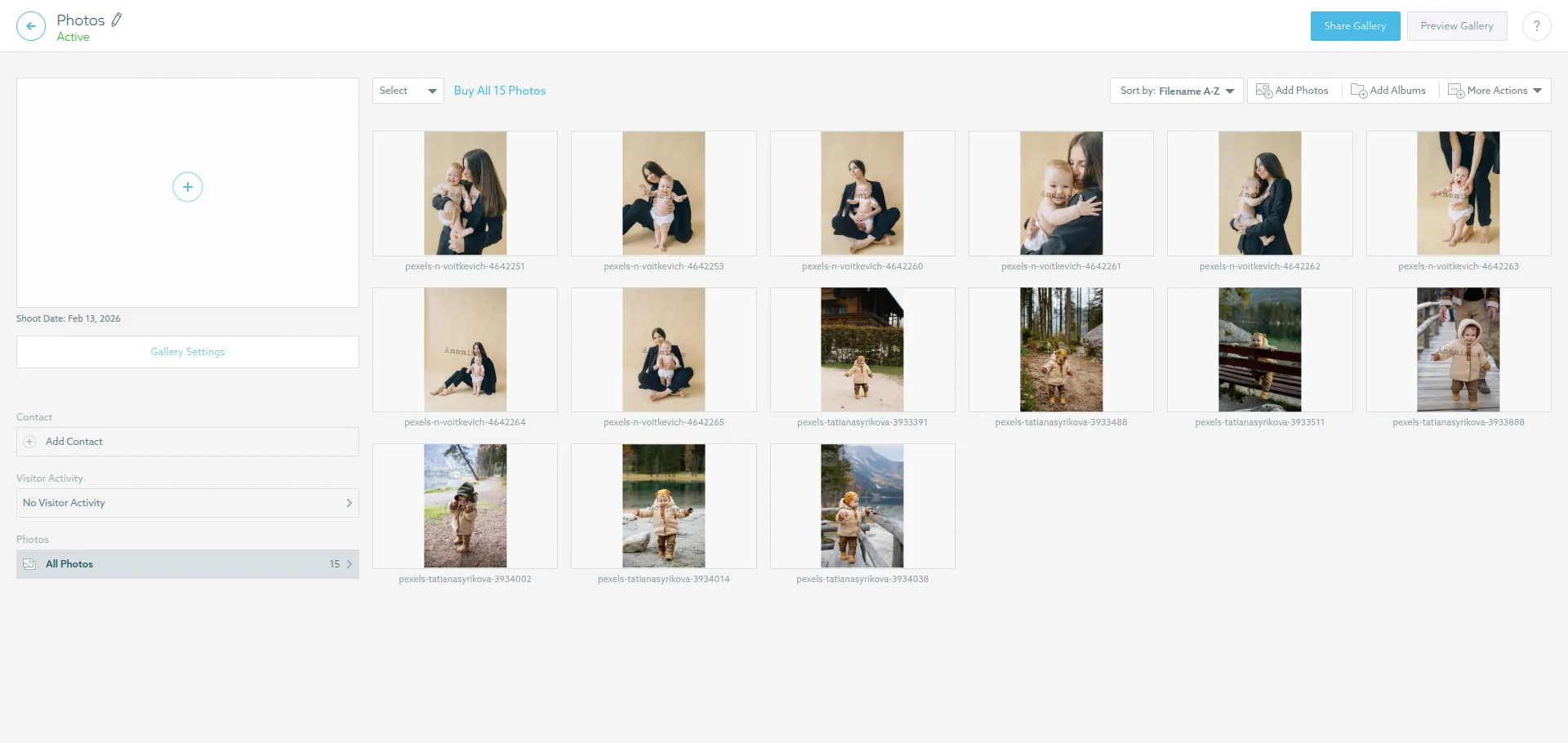Click the plus icon next to Add Contact
This screenshot has height=743, width=1568.
tap(29, 441)
